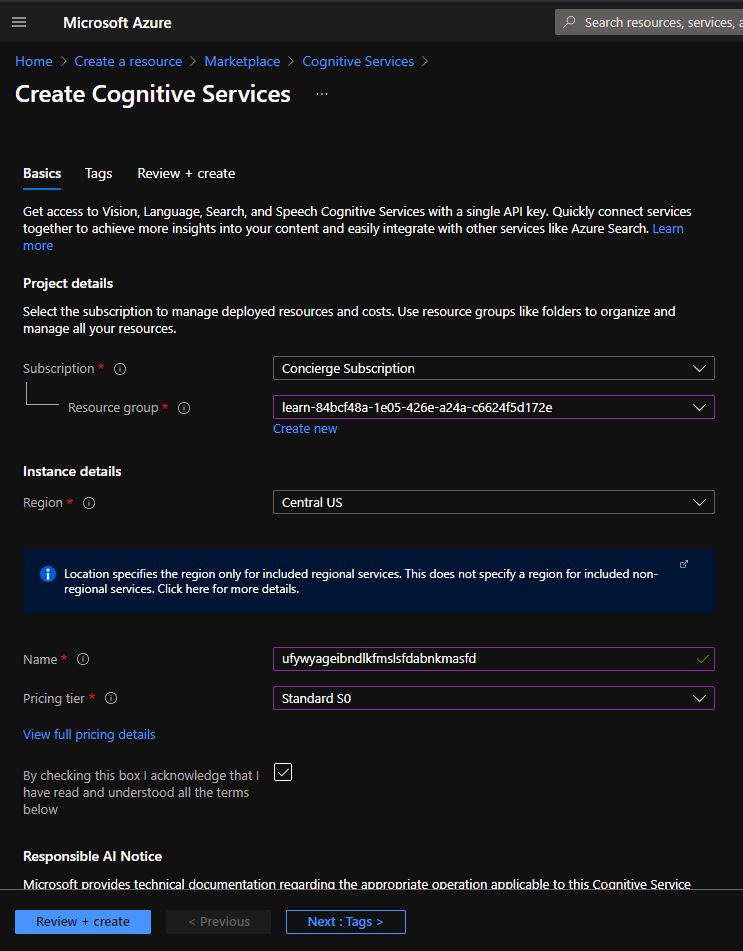Open the Azure portal hamburger menu
The image size is (743, 951).
click(18, 22)
